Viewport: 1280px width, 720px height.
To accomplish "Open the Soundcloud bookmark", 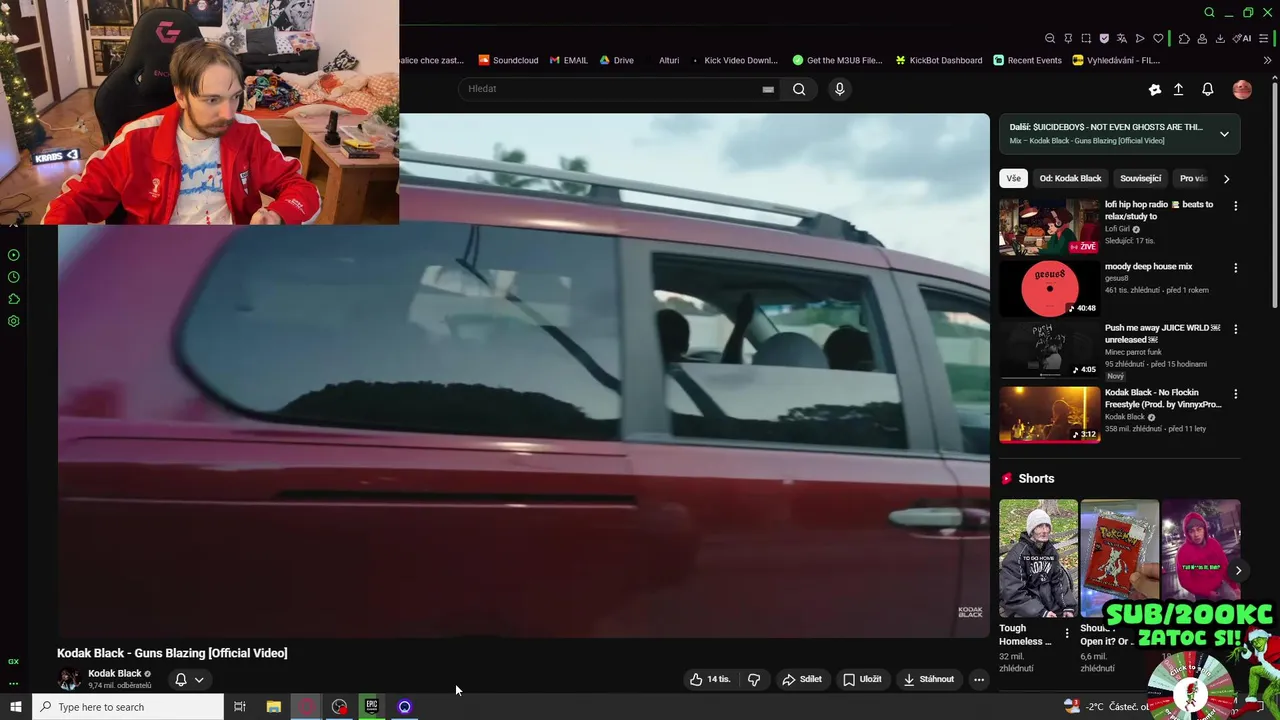I will click(508, 60).
